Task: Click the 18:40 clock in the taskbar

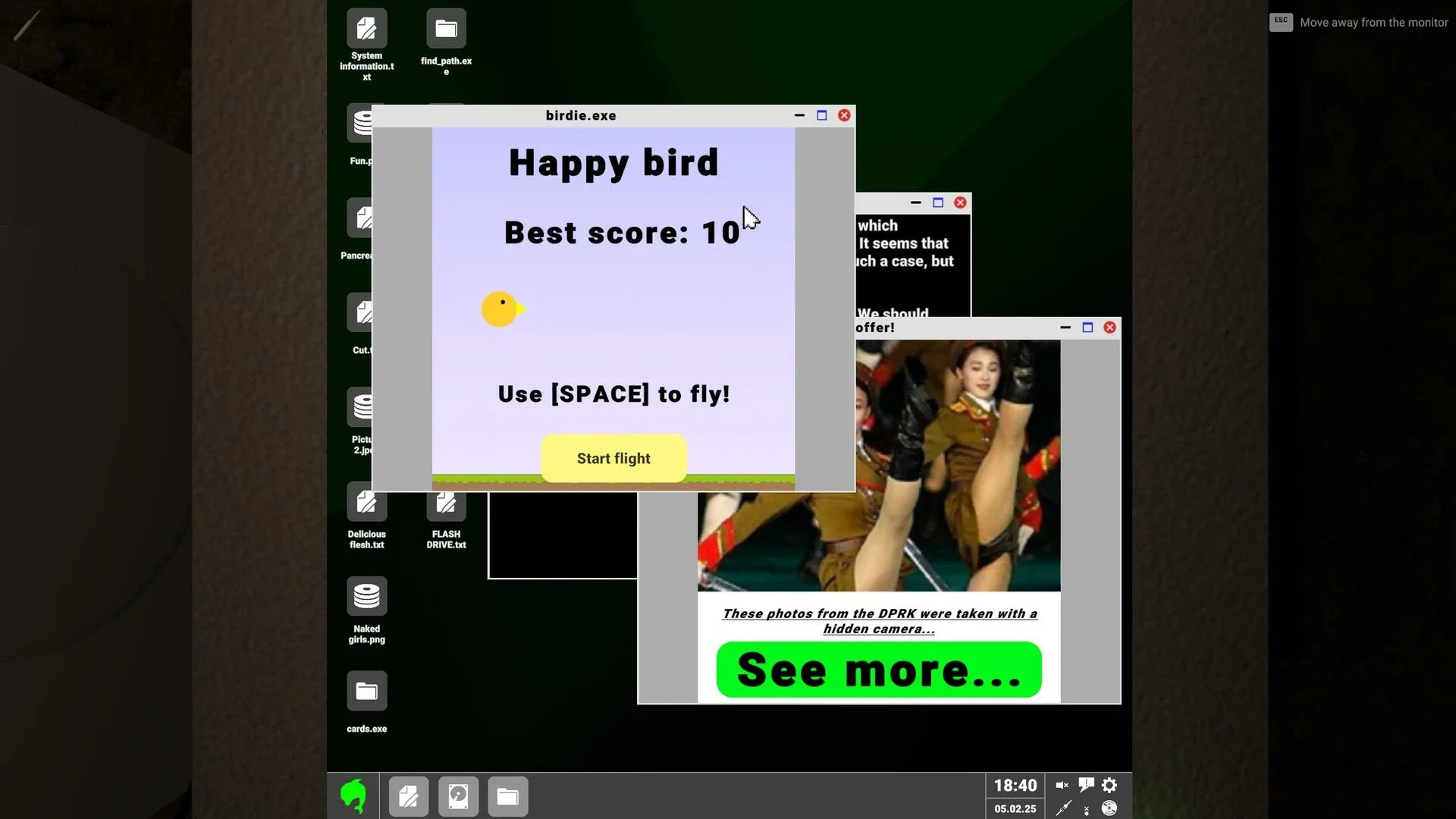Action: 1015,785
